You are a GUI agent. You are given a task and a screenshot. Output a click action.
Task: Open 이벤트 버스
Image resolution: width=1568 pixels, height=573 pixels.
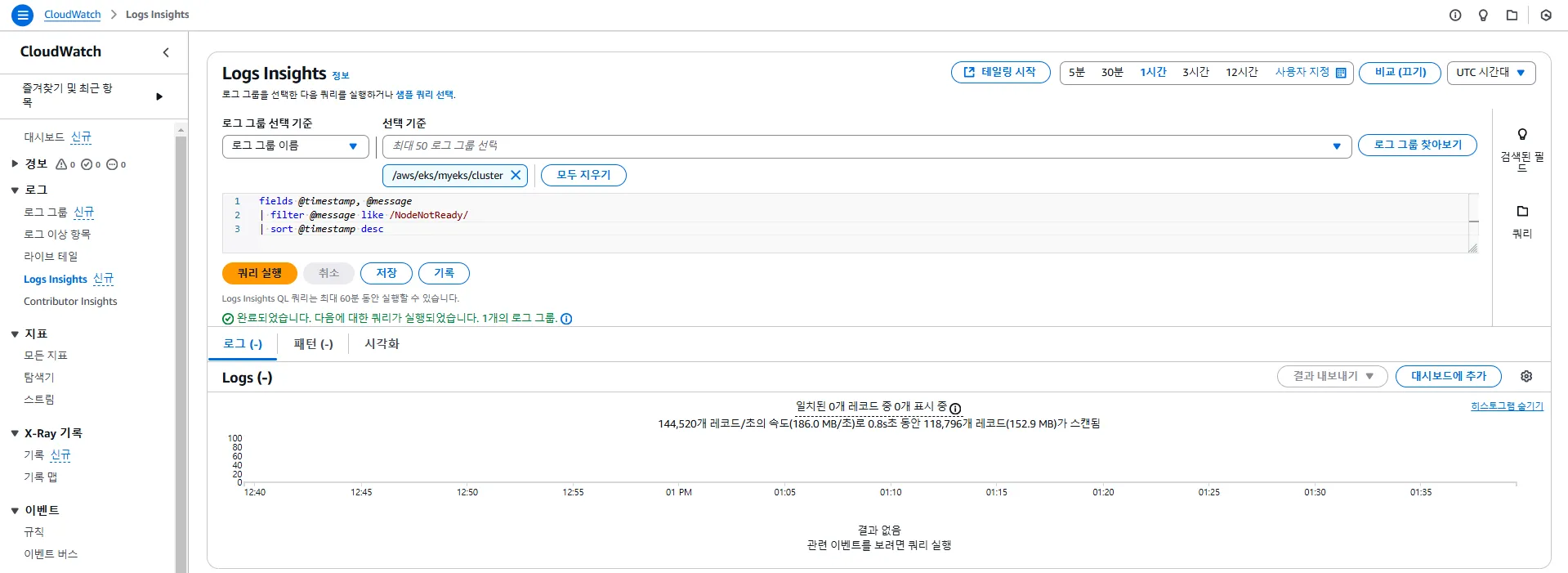click(51, 553)
